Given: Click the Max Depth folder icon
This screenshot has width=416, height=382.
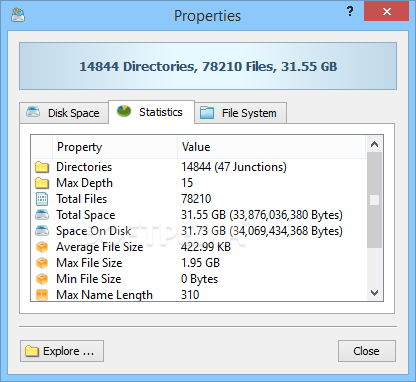Looking at the screenshot, I should tap(42, 183).
